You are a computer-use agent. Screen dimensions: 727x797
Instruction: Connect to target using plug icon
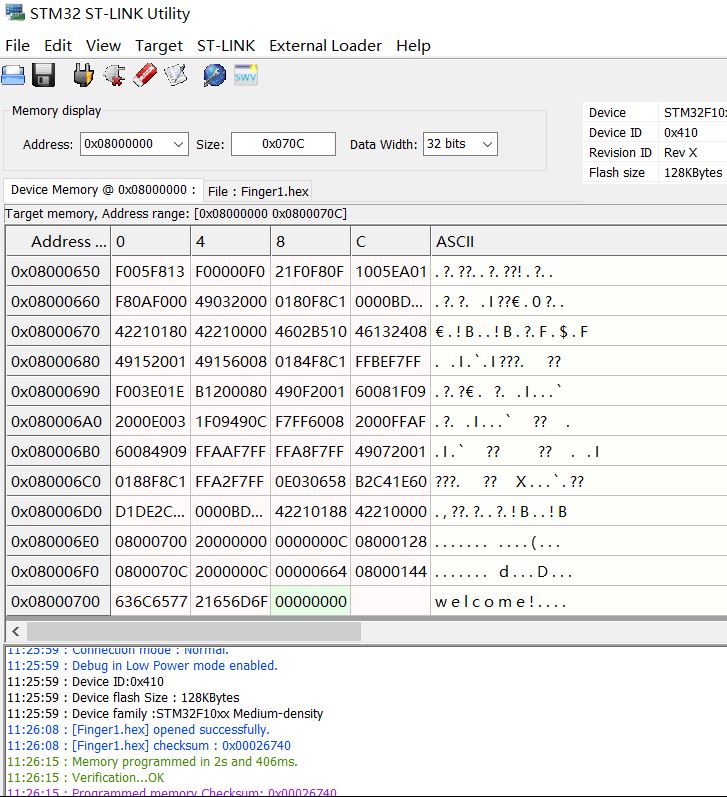[x=83, y=76]
